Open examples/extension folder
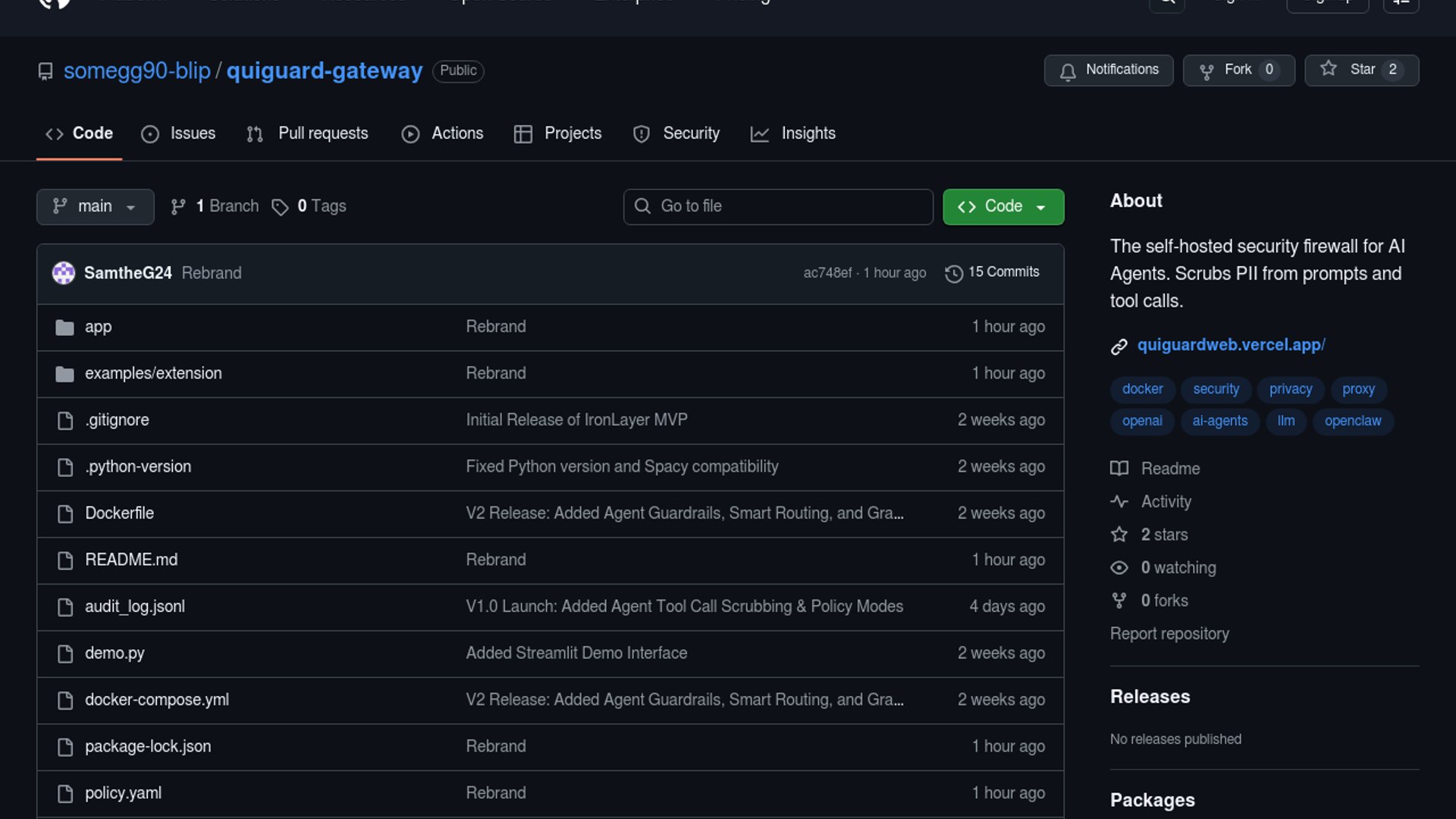1456x819 pixels. (153, 373)
